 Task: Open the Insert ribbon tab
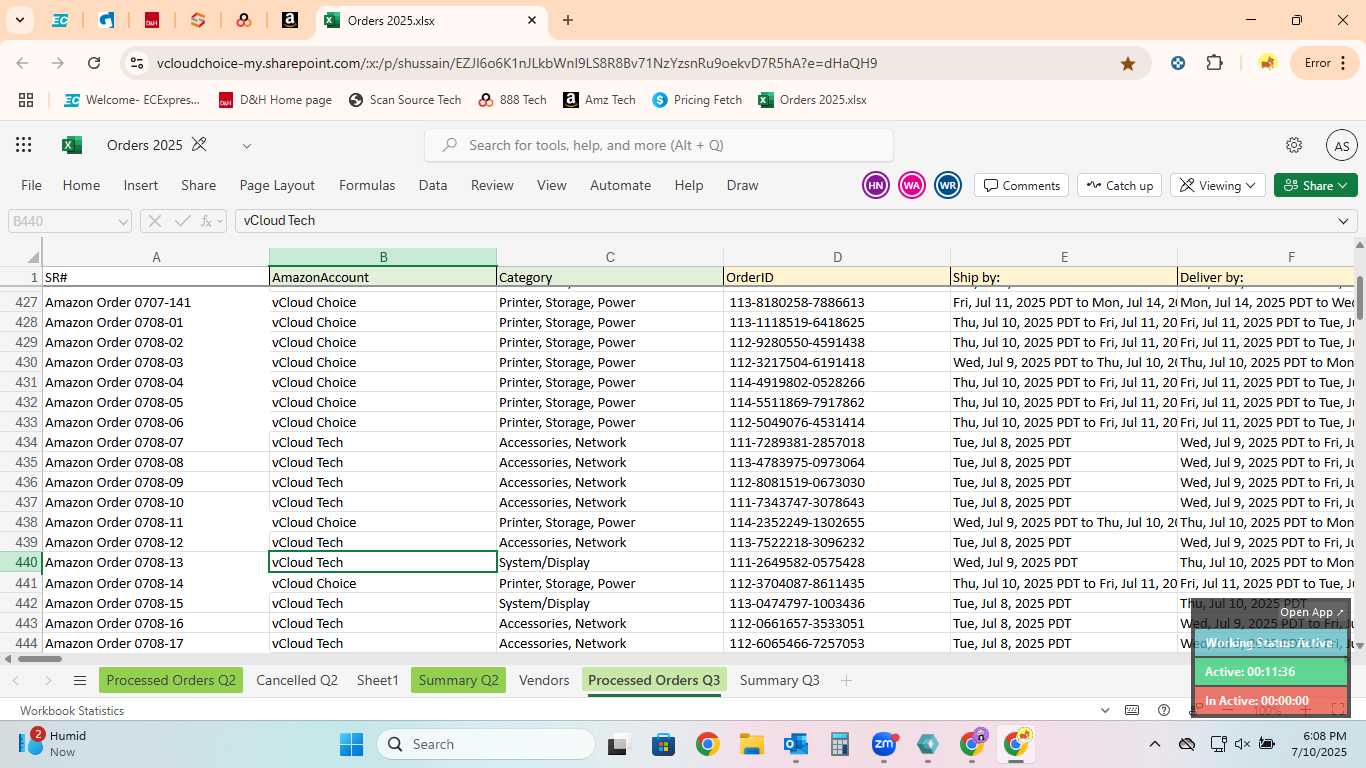[x=141, y=185]
